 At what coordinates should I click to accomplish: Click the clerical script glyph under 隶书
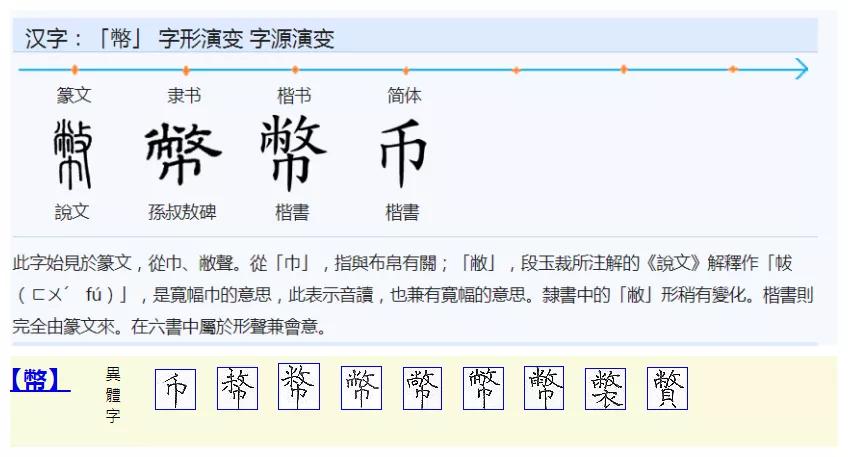183,154
